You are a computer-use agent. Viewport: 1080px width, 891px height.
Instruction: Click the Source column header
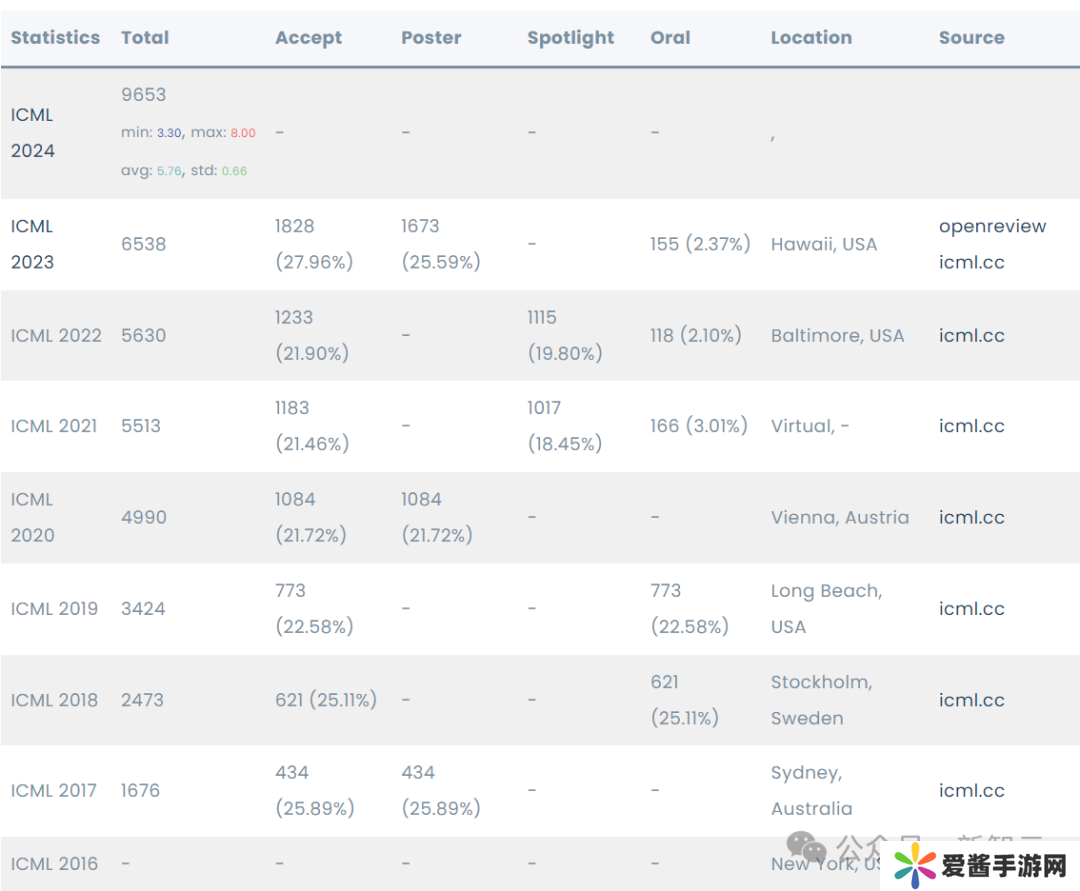point(971,38)
